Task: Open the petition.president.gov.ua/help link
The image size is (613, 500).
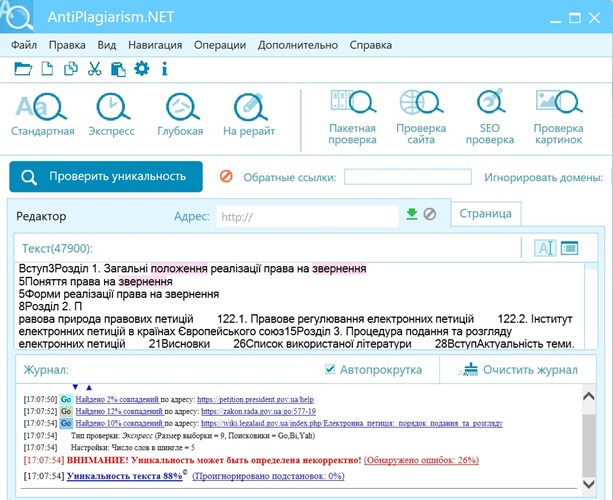Action: click(255, 400)
